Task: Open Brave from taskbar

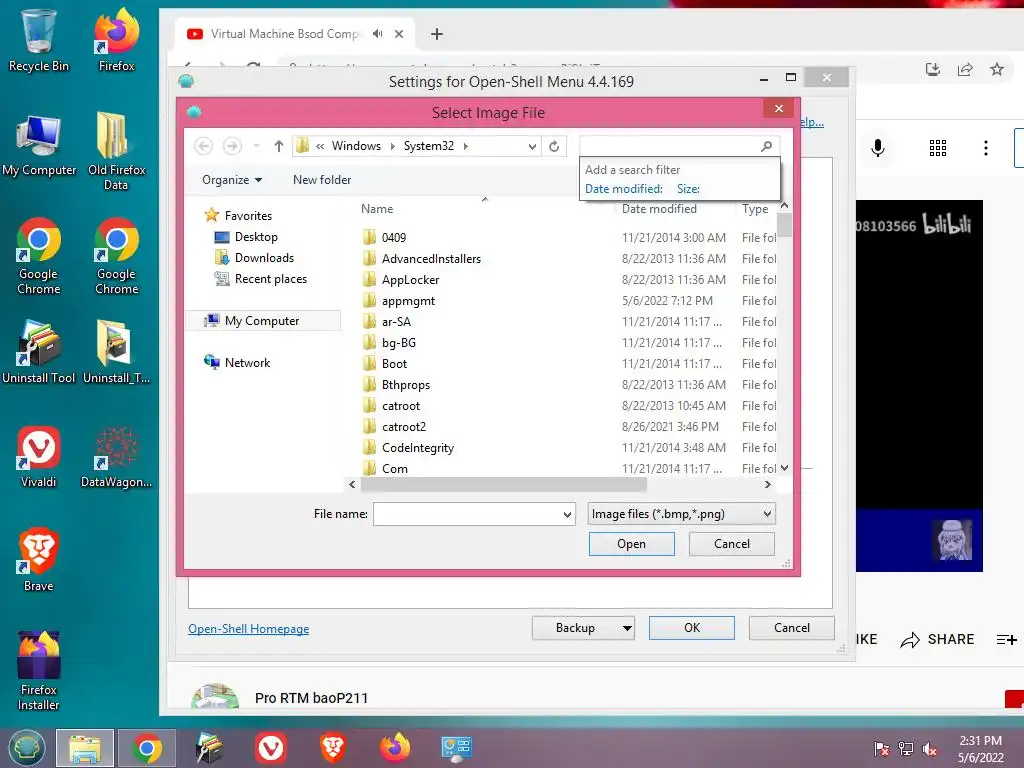Action: (x=332, y=748)
